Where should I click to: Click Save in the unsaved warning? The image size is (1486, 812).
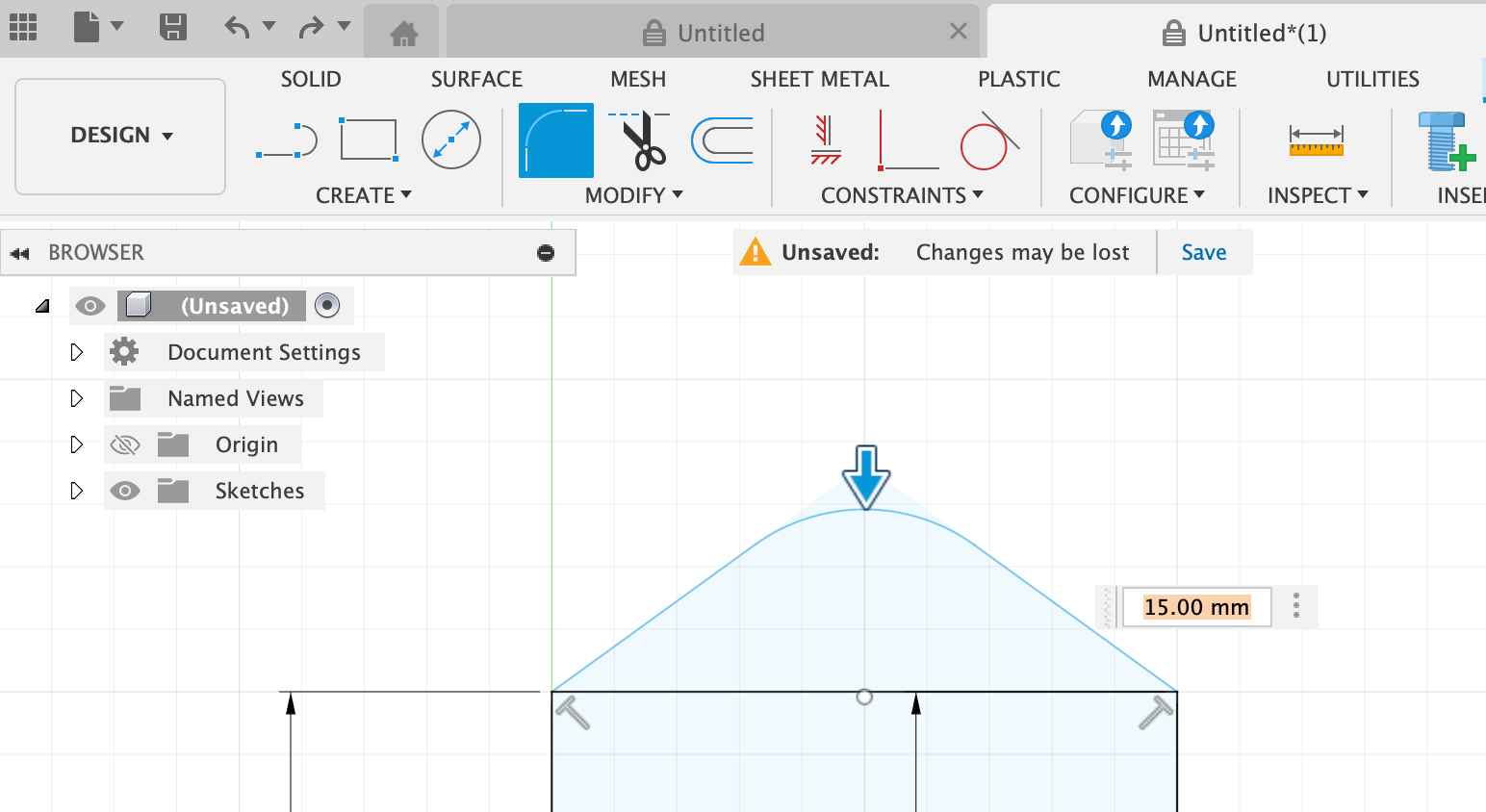coord(1203,252)
